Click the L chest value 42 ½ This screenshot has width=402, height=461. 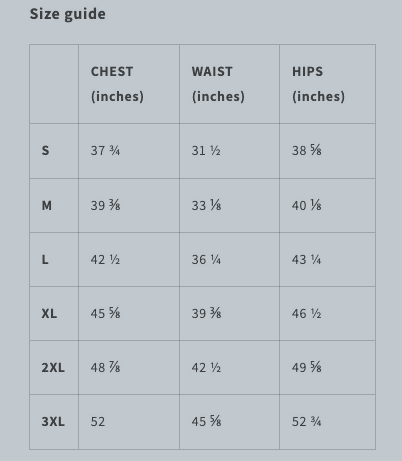[105, 260]
